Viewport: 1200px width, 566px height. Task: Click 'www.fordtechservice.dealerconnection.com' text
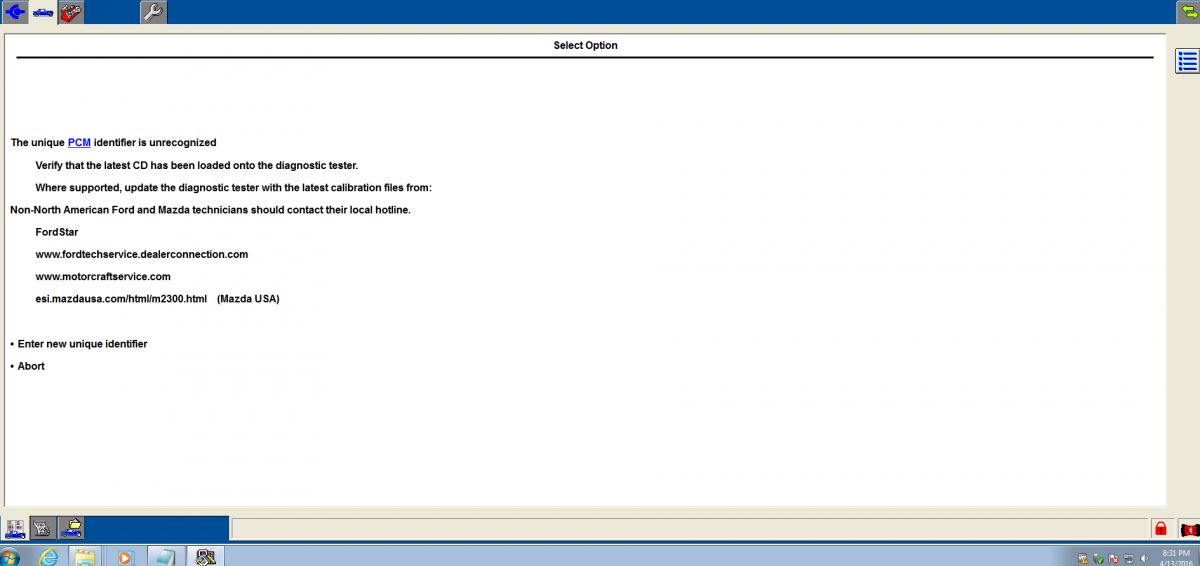pyautogui.click(x=141, y=255)
